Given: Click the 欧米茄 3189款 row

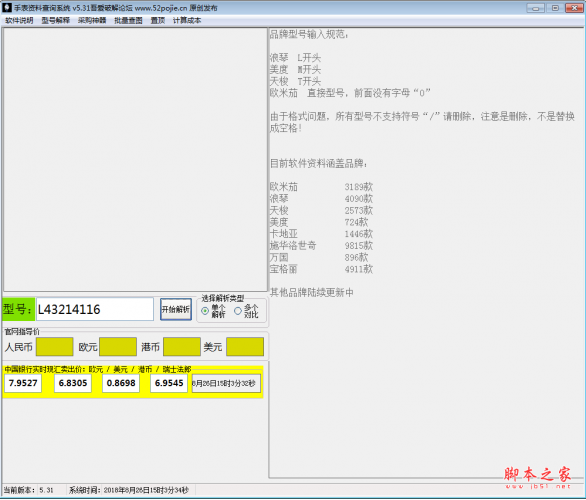Looking at the screenshot, I should (321, 187).
